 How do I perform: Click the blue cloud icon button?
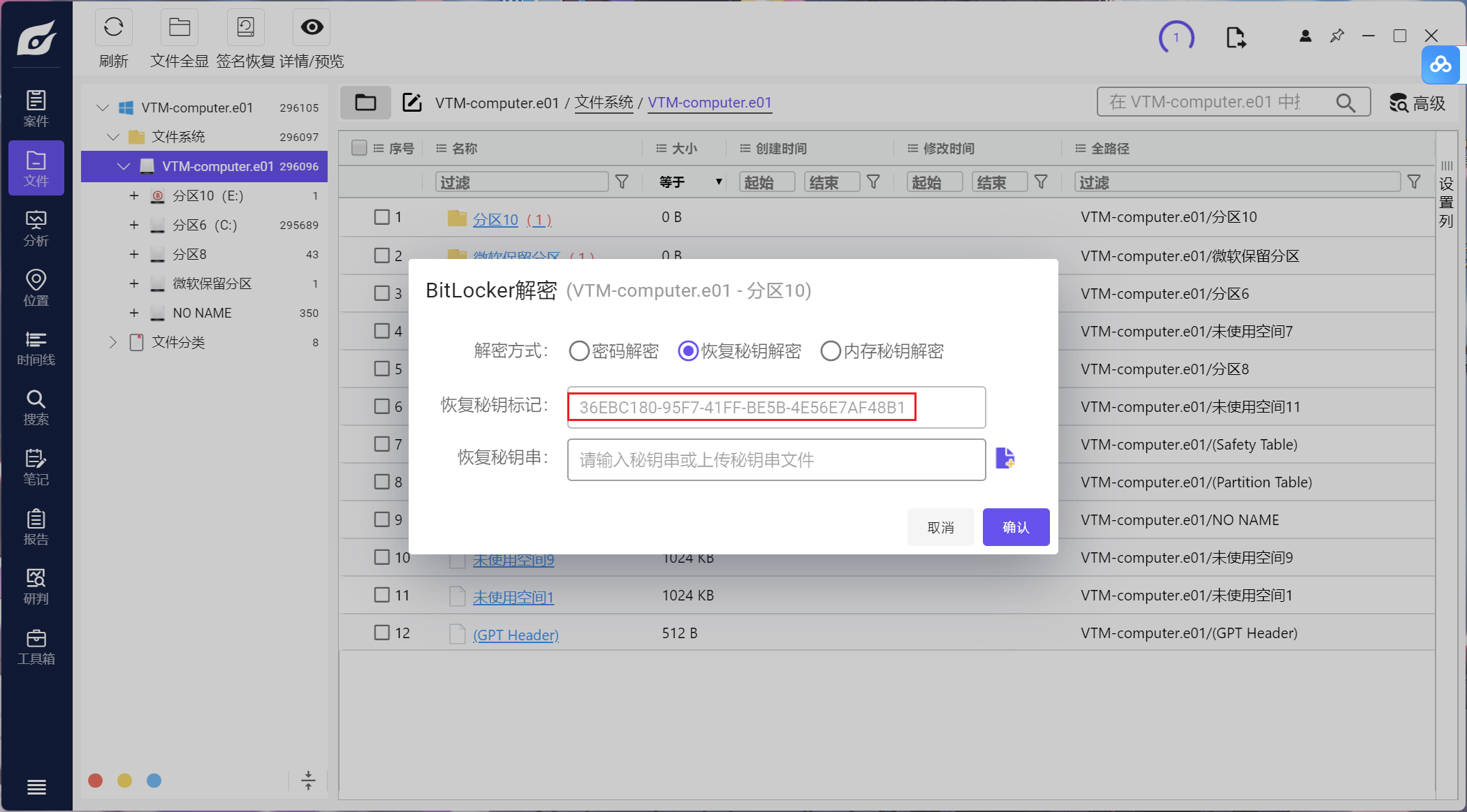(x=1440, y=65)
